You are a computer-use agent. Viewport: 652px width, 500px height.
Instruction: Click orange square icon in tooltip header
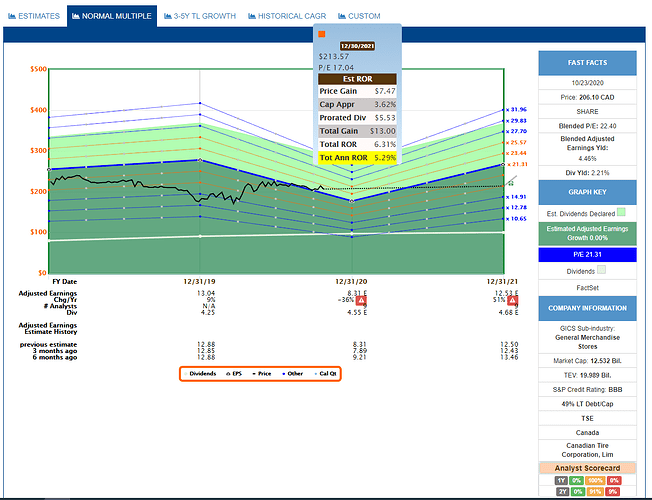(322, 34)
